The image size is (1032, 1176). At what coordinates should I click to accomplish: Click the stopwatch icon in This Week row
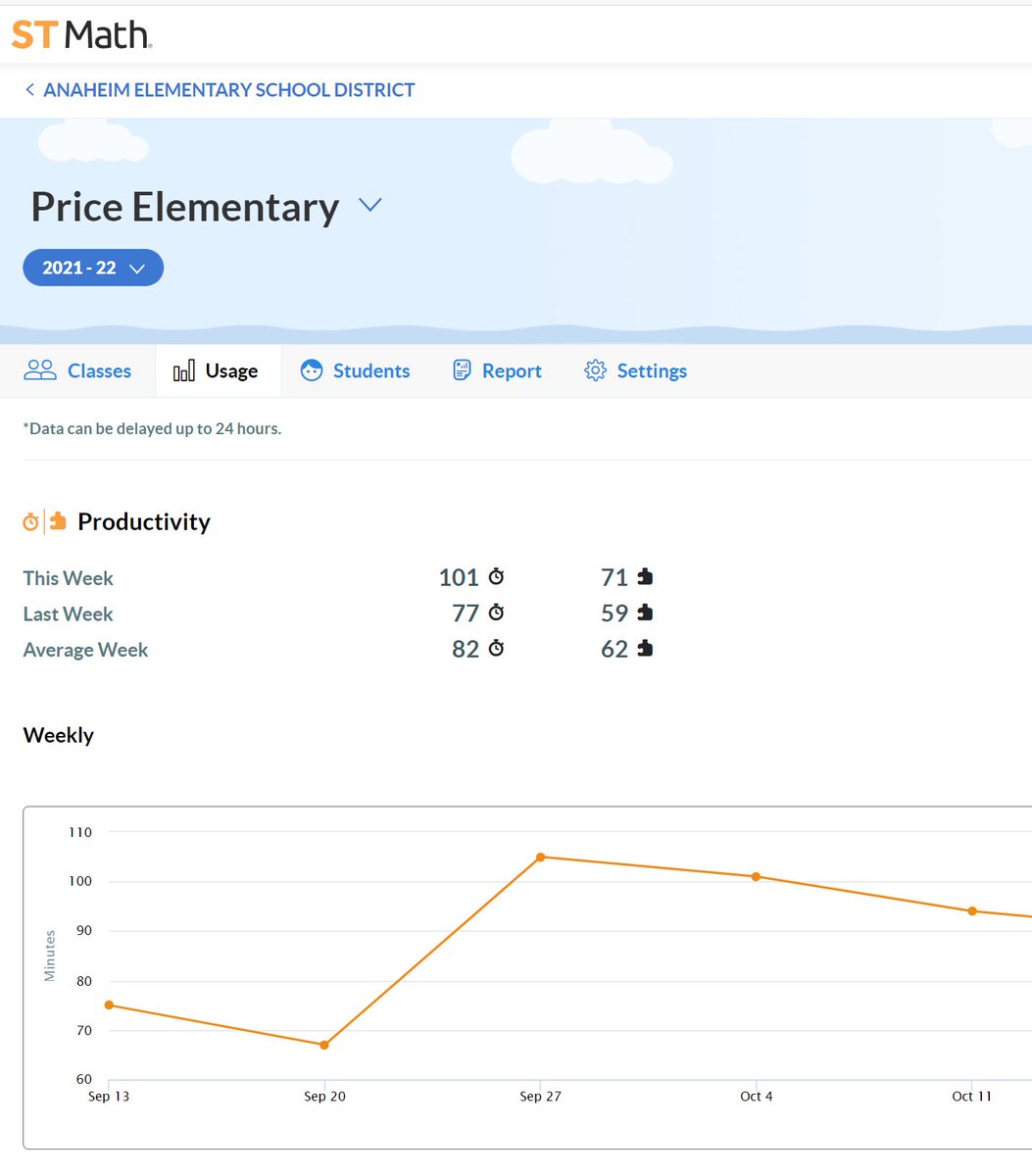click(x=496, y=576)
